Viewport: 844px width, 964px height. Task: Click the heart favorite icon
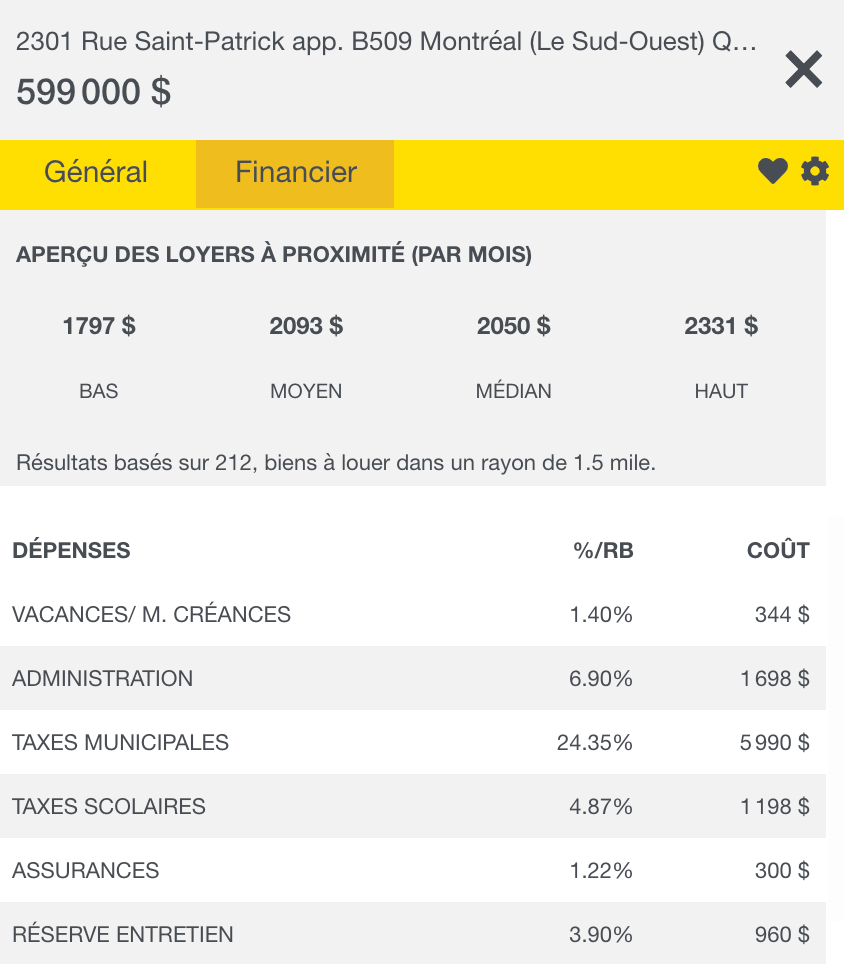click(772, 172)
